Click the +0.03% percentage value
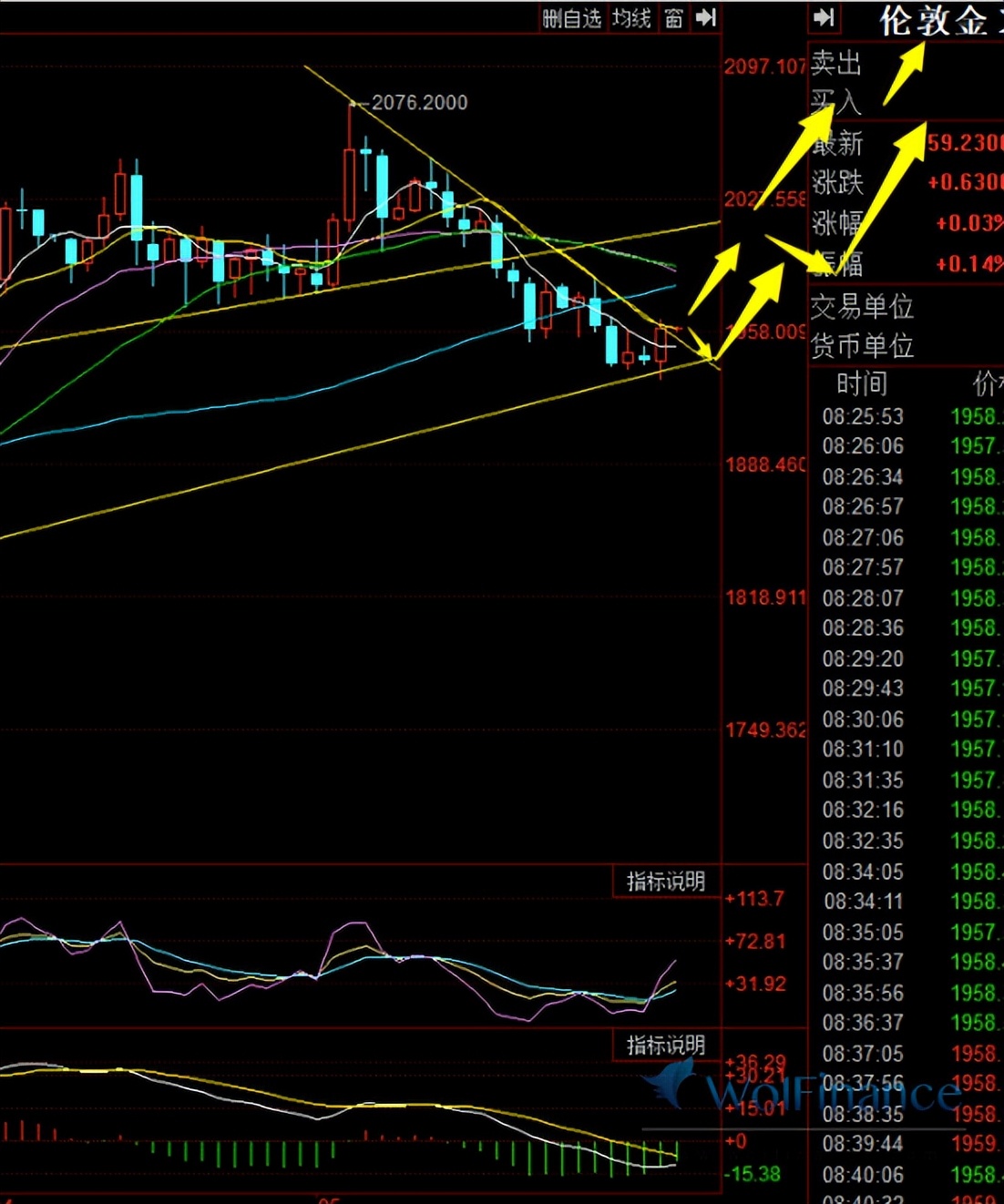 click(x=969, y=223)
